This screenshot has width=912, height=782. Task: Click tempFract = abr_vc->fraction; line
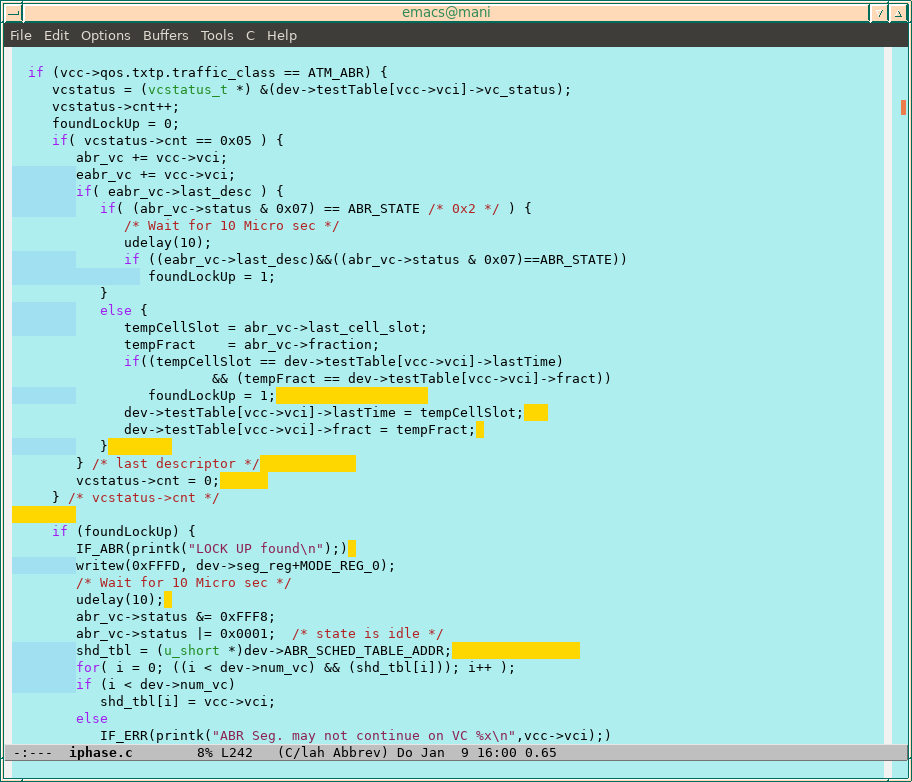point(251,344)
